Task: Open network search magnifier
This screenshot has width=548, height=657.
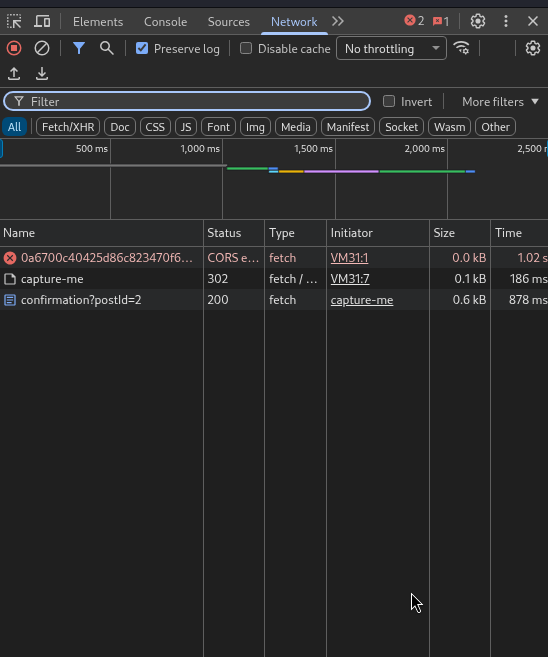Action: pyautogui.click(x=106, y=48)
